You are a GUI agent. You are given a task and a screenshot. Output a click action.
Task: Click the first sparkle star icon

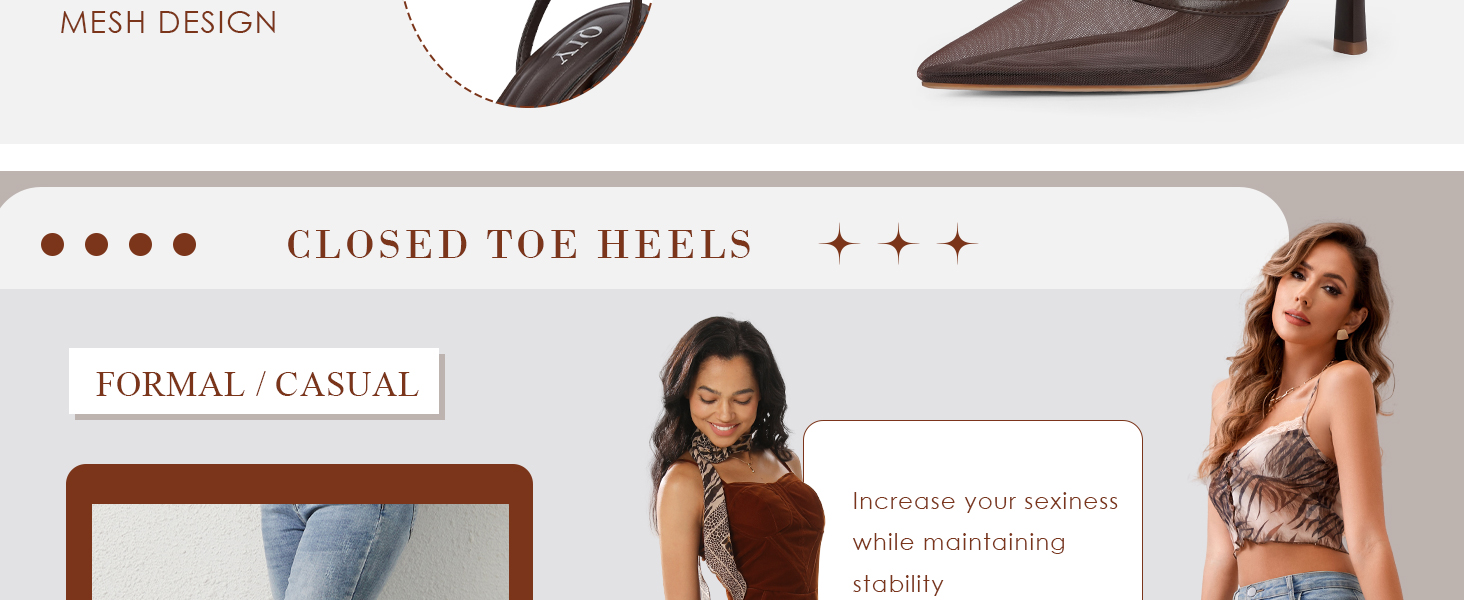coord(839,244)
